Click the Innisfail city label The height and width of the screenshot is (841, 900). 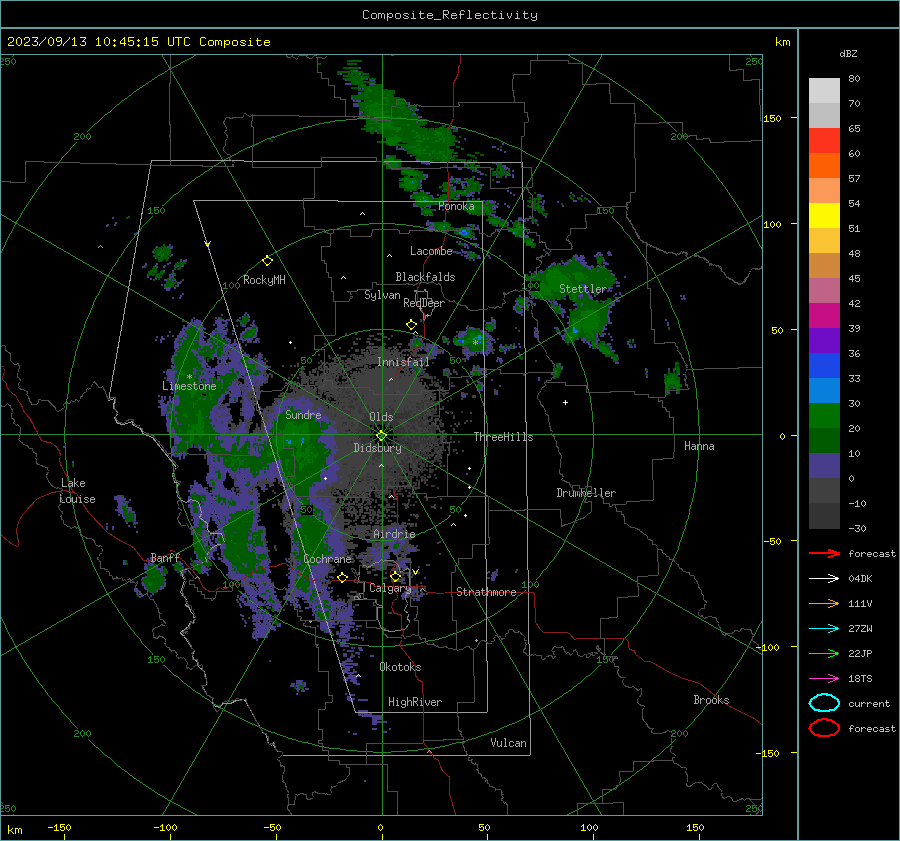[404, 362]
